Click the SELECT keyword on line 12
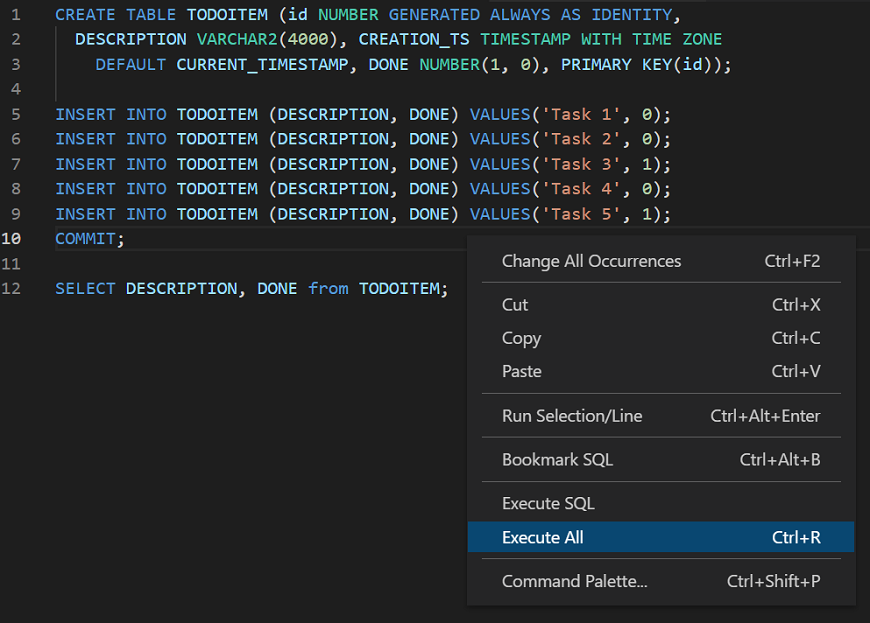This screenshot has width=870, height=623. pyautogui.click(x=85, y=288)
